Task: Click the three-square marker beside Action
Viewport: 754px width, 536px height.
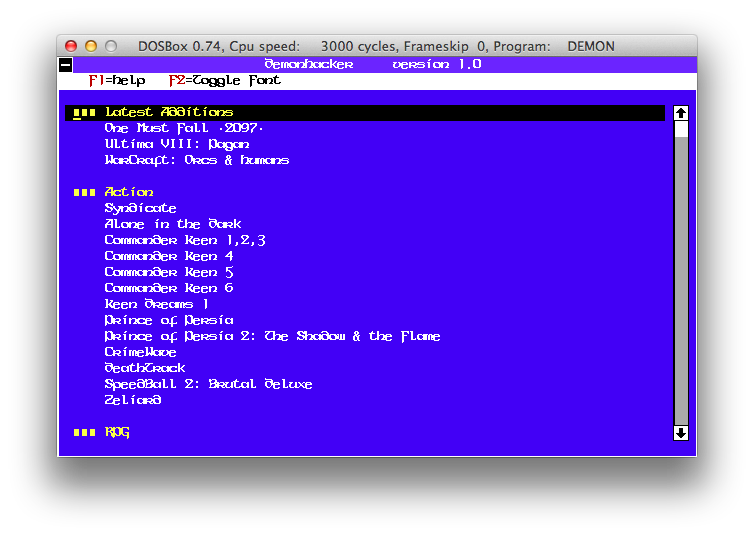Action: coord(84,193)
